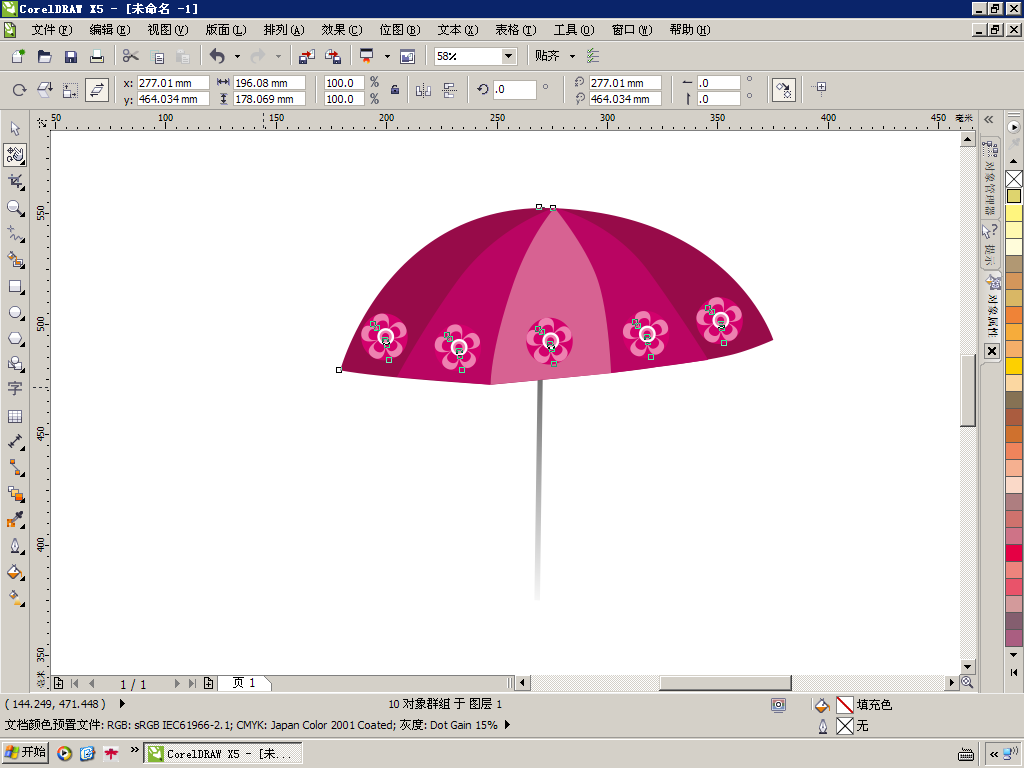This screenshot has height=768, width=1024.
Task: Select the Fill tool bucket
Action: pyautogui.click(x=15, y=572)
